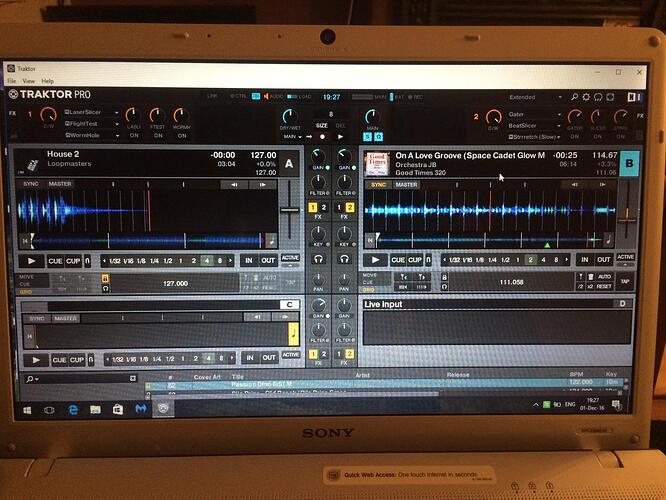Open the File menu
This screenshot has width=666, height=500.
(11, 81)
